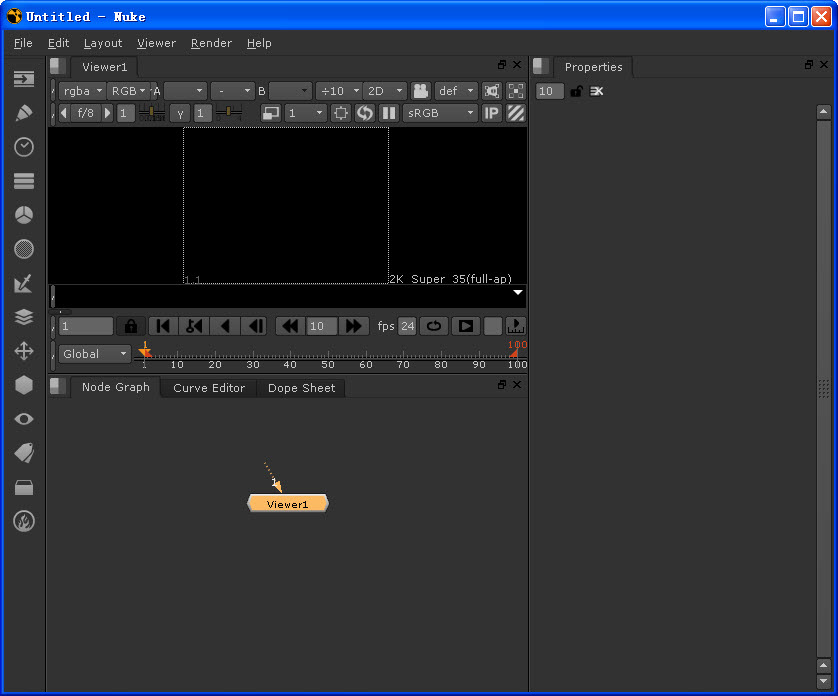838x696 pixels.
Task: Open the rgba layer dropdown in the viewer
Action: click(81, 91)
